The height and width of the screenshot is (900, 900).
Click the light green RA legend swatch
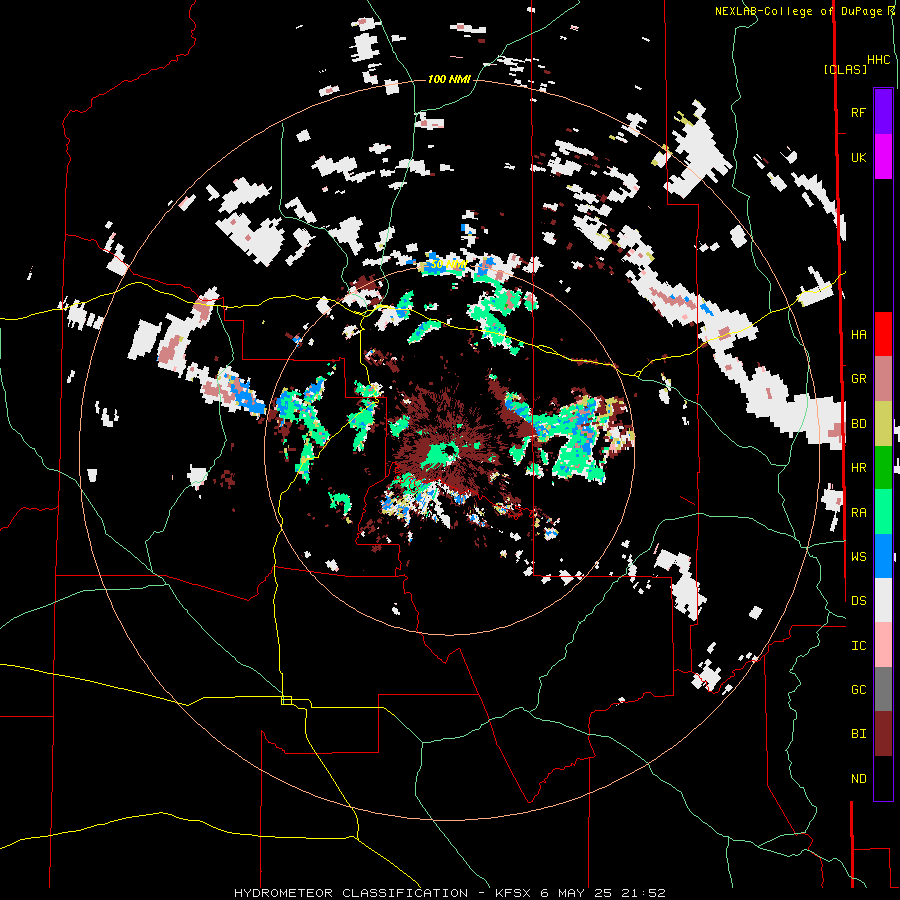(883, 512)
